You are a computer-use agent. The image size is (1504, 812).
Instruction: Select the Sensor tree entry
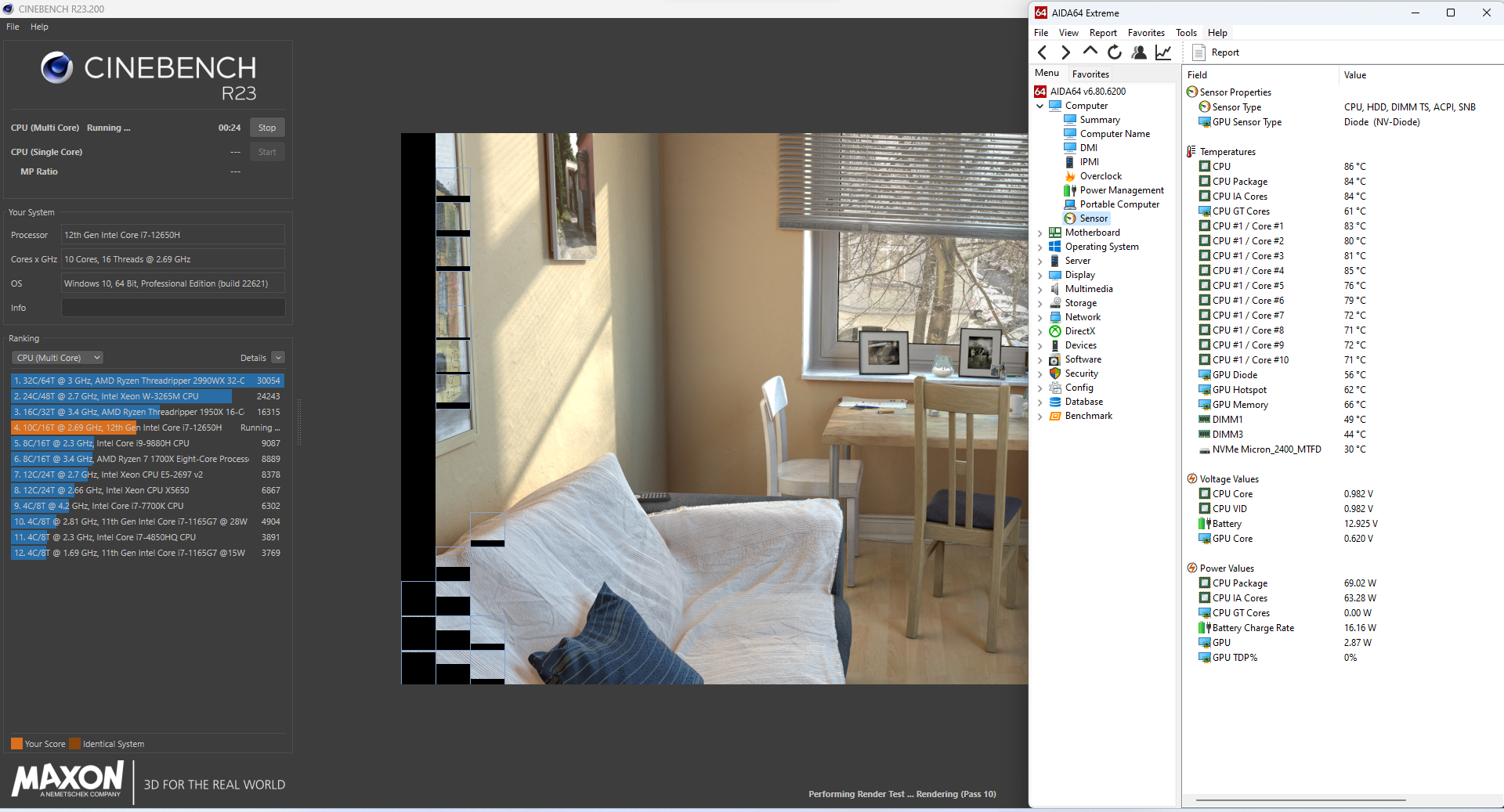[1094, 218]
